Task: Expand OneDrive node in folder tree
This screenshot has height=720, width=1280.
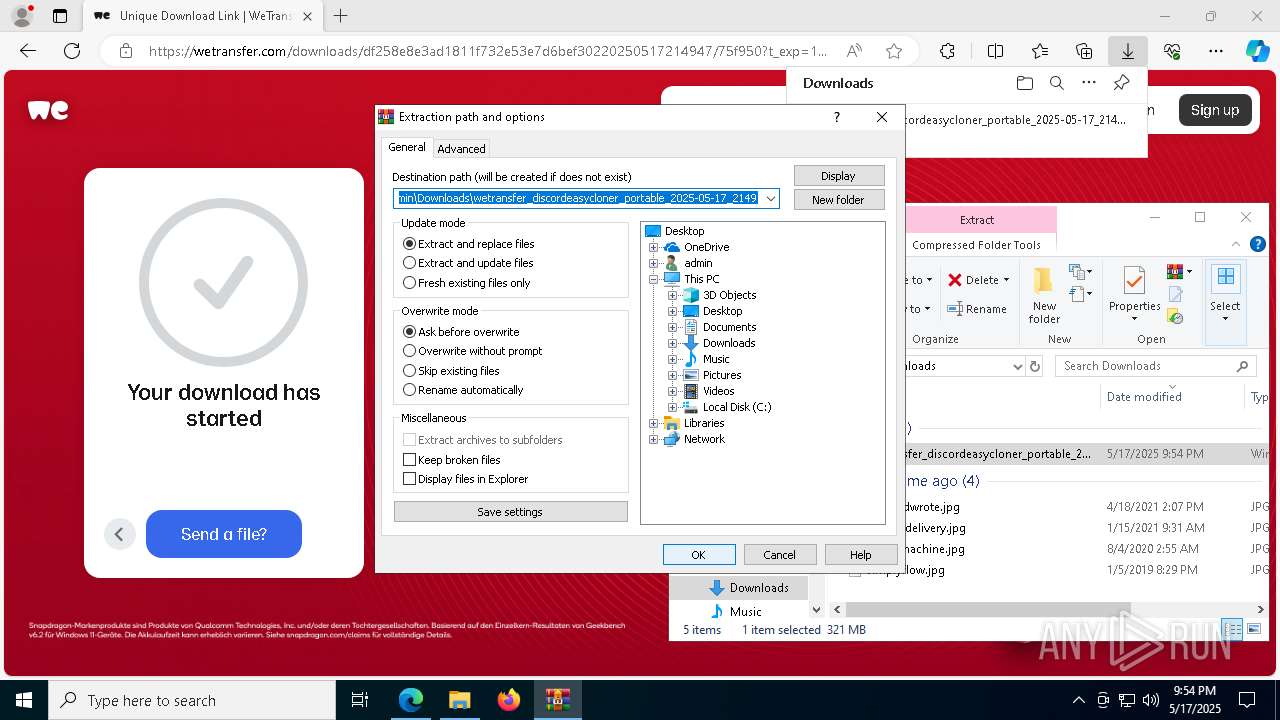Action: point(654,247)
